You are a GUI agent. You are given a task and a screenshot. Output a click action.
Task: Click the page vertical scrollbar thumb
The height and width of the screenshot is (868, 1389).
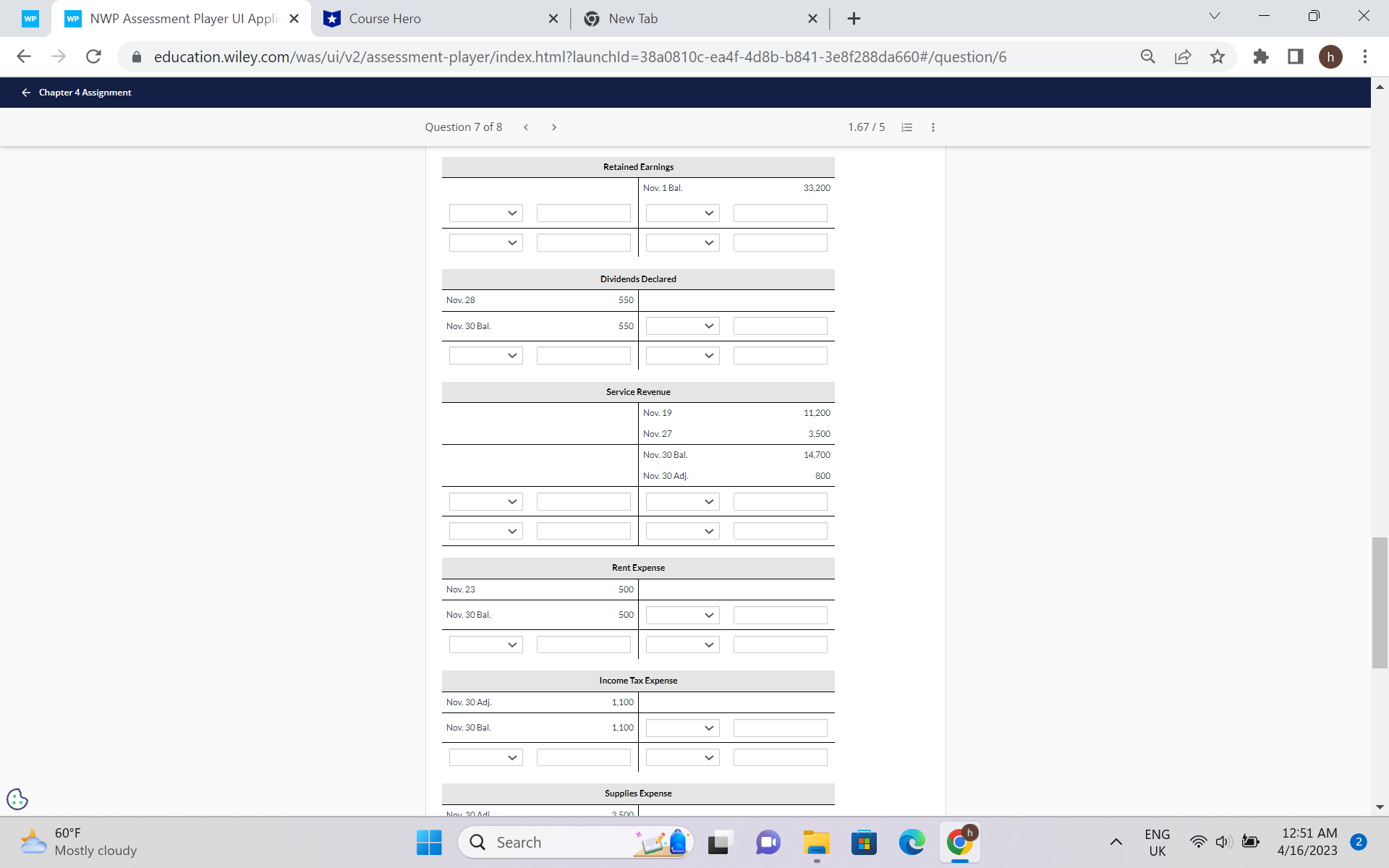pyautogui.click(x=1380, y=603)
